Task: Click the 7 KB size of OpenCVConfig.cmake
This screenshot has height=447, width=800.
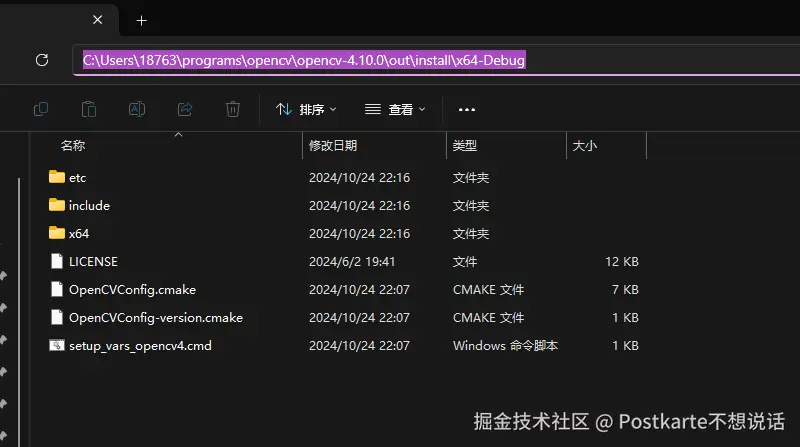Action: 626,290
